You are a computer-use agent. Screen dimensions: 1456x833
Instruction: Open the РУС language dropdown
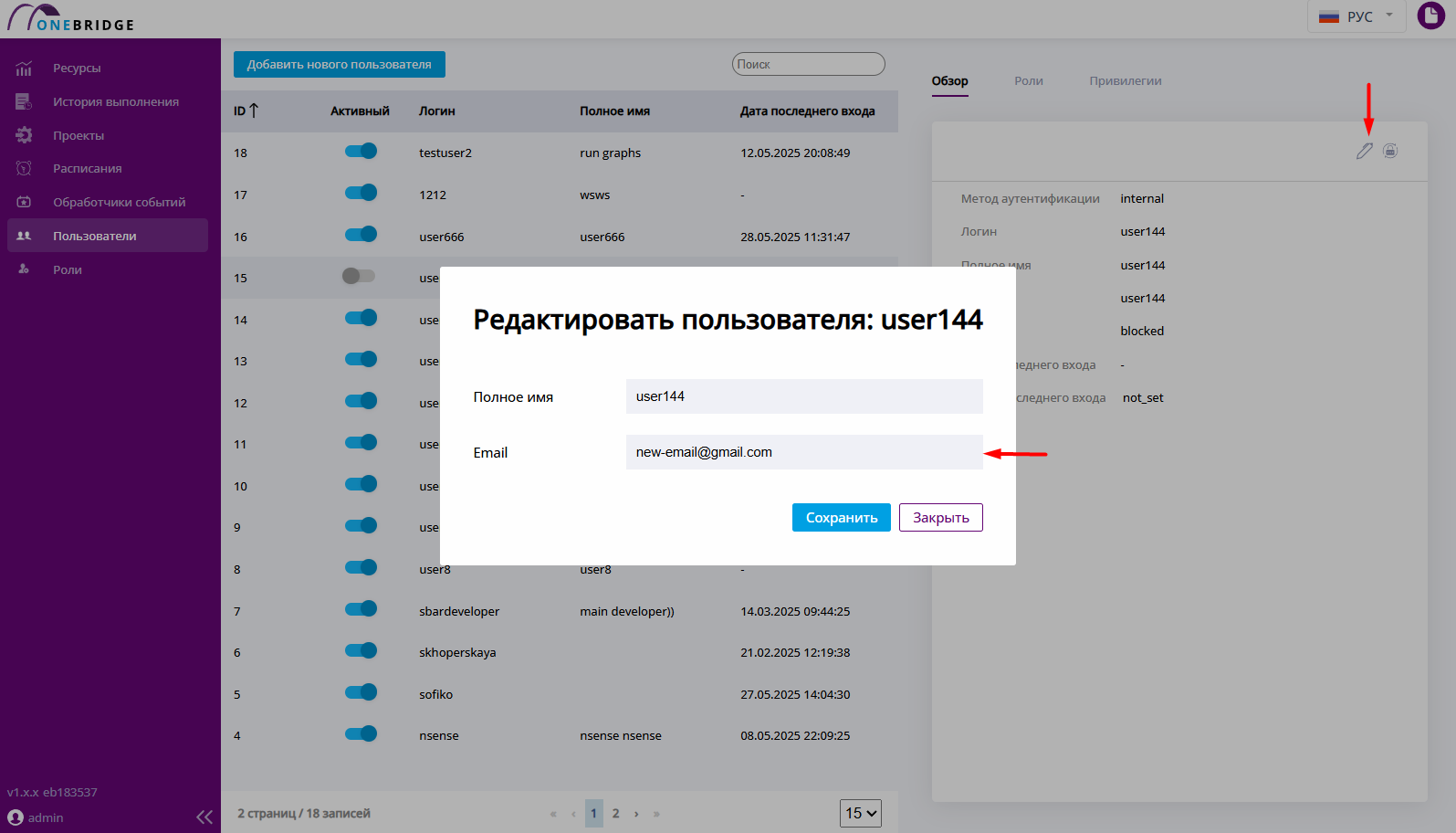1356,16
